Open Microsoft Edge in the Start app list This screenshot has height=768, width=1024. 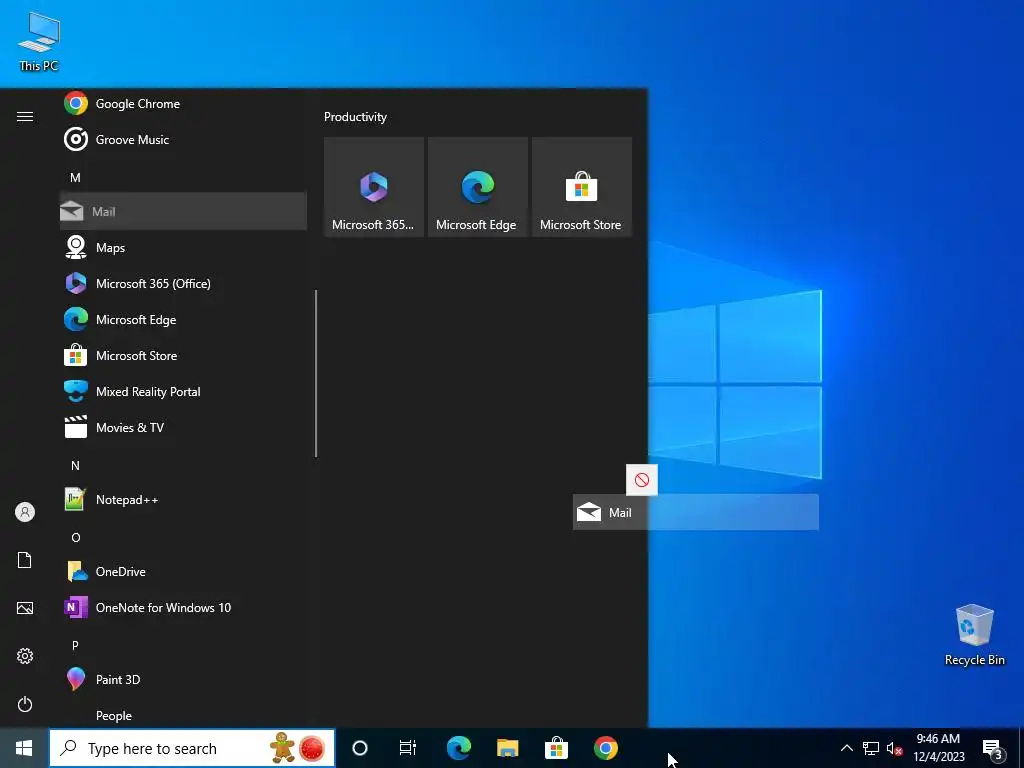point(183,319)
